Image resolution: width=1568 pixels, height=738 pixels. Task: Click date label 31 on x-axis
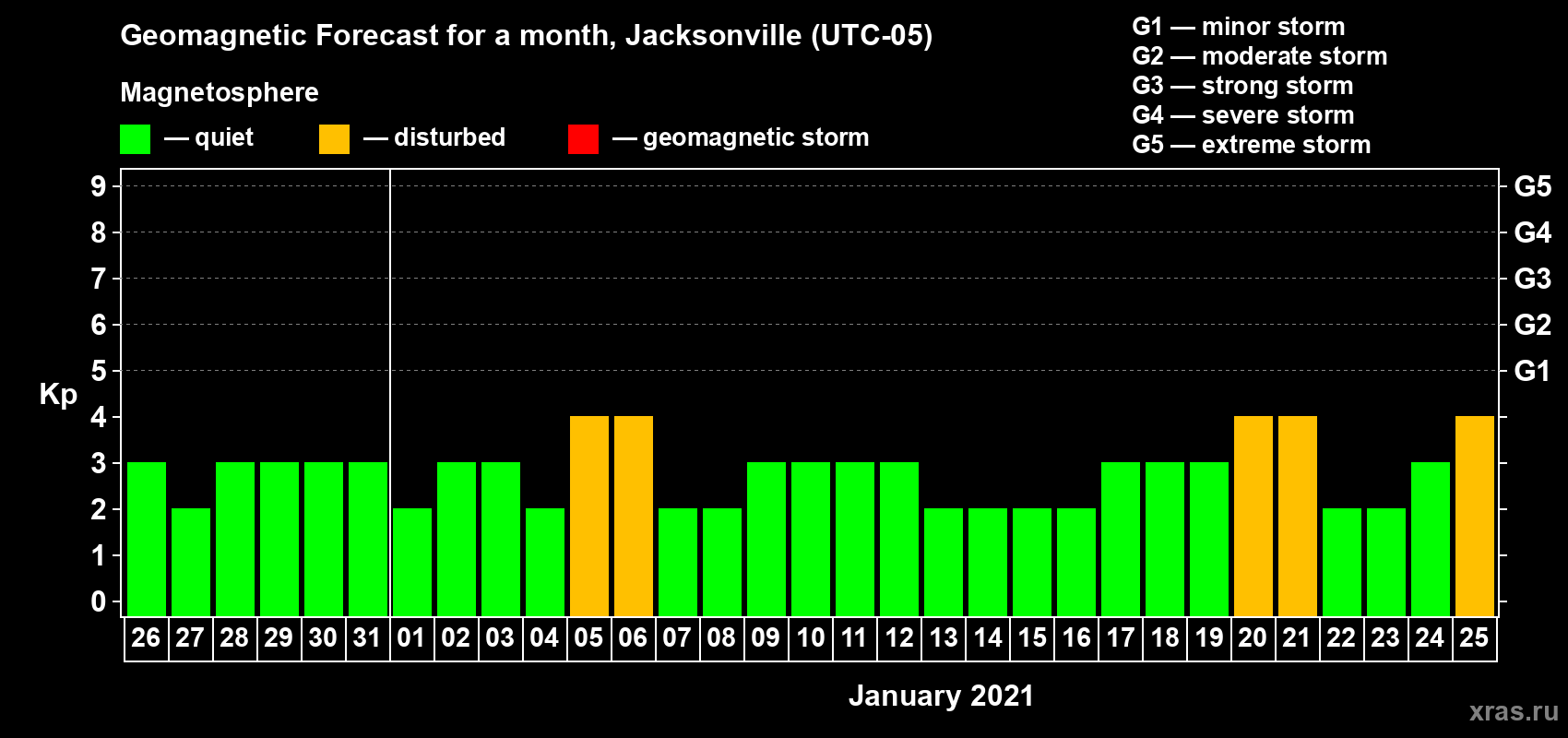[367, 638]
